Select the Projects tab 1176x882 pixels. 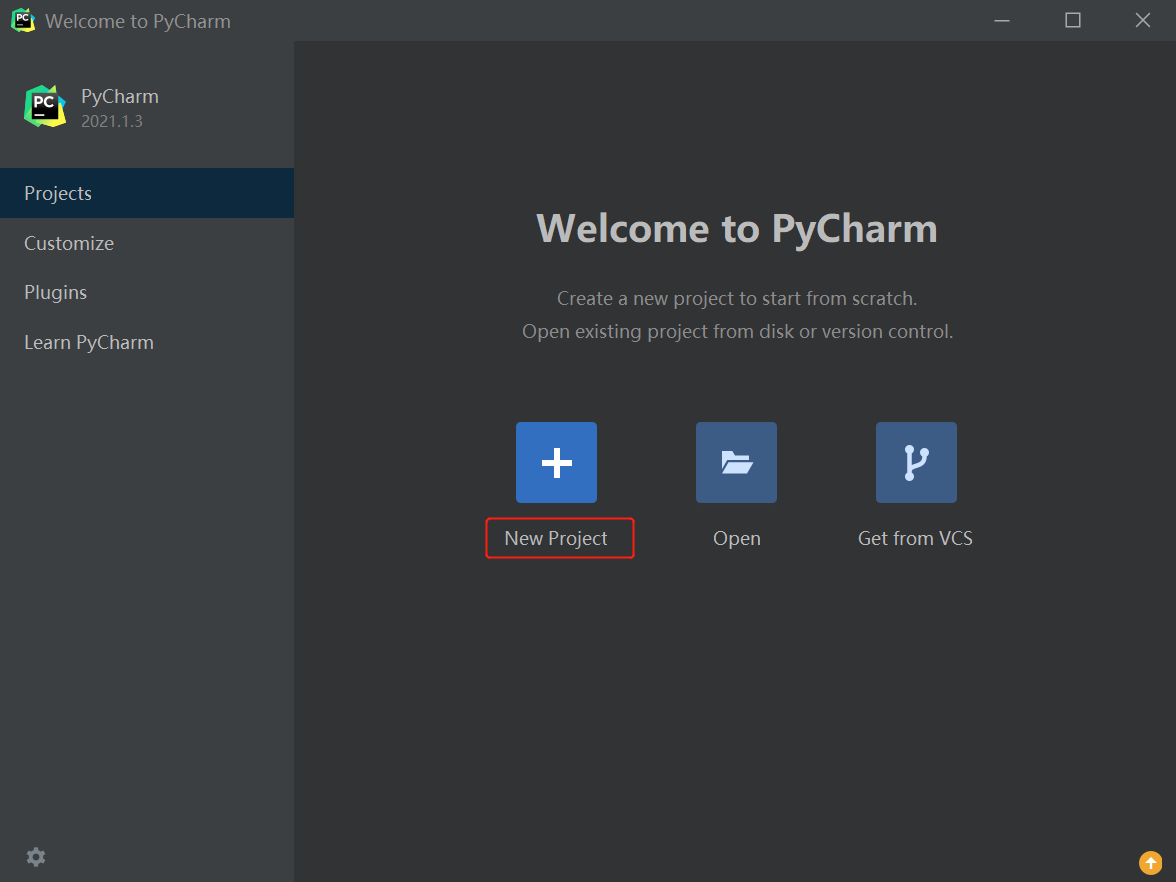147,193
